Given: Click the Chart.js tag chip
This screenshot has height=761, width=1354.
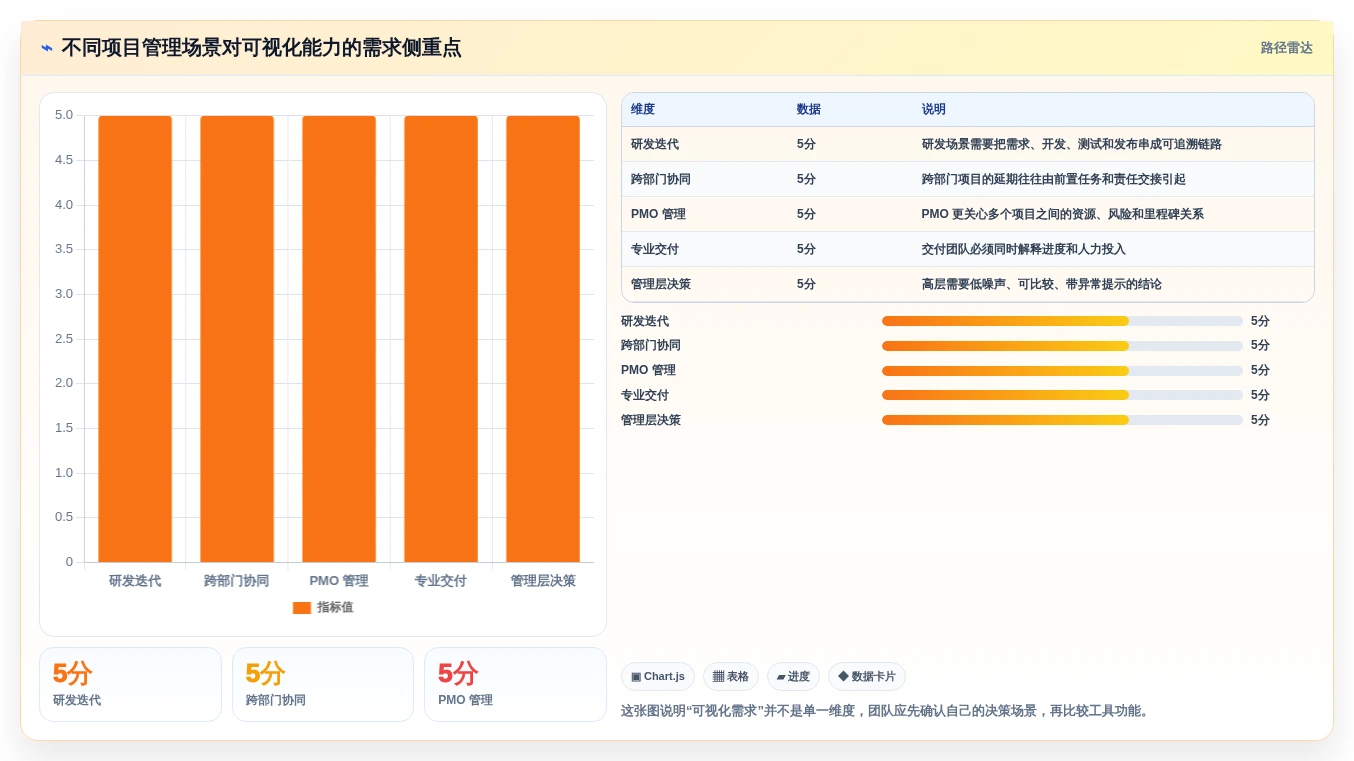Looking at the screenshot, I should point(658,677).
